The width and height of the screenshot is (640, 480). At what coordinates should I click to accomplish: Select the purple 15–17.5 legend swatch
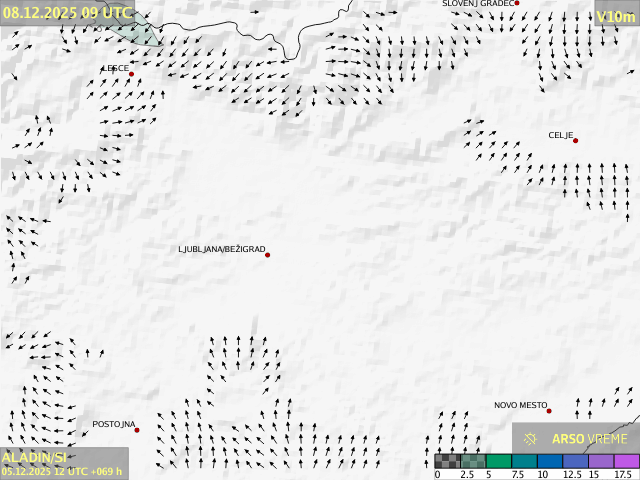(x=600, y=461)
